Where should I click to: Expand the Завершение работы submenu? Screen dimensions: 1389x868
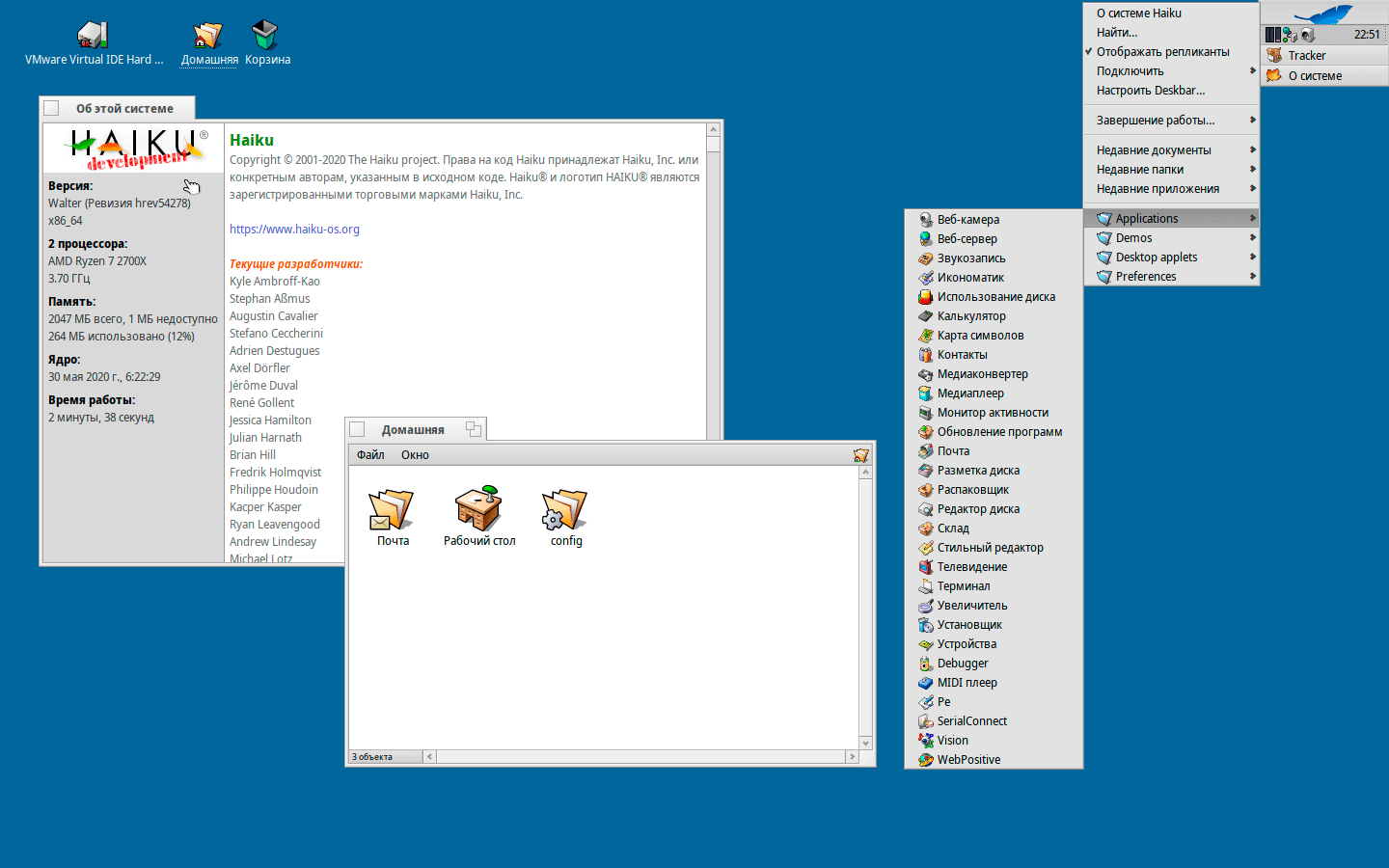[x=1171, y=121]
